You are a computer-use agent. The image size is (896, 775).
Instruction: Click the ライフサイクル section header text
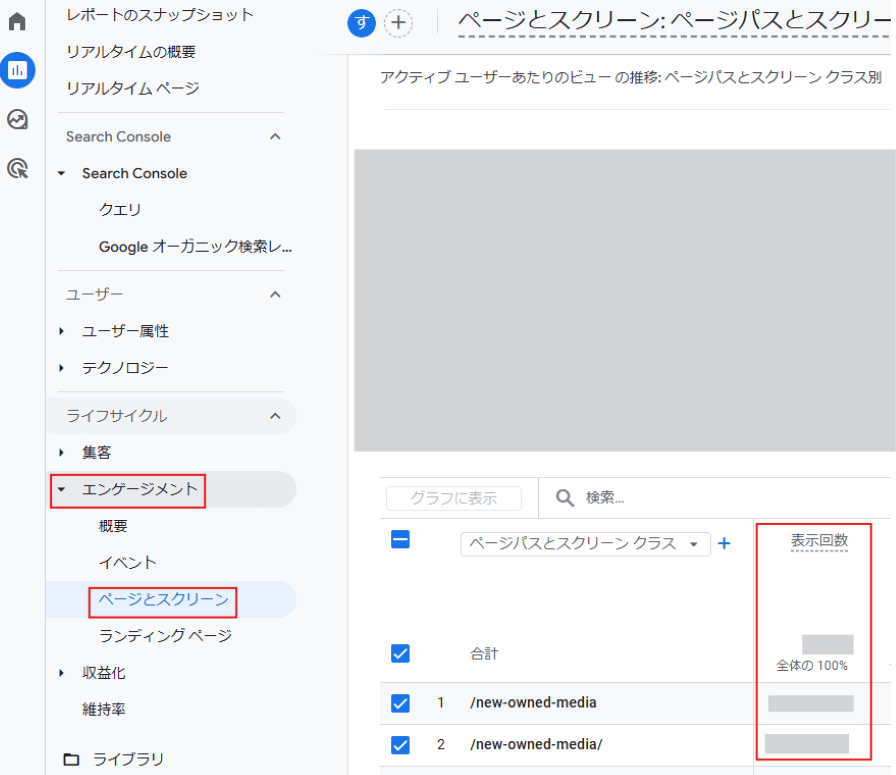coord(117,416)
